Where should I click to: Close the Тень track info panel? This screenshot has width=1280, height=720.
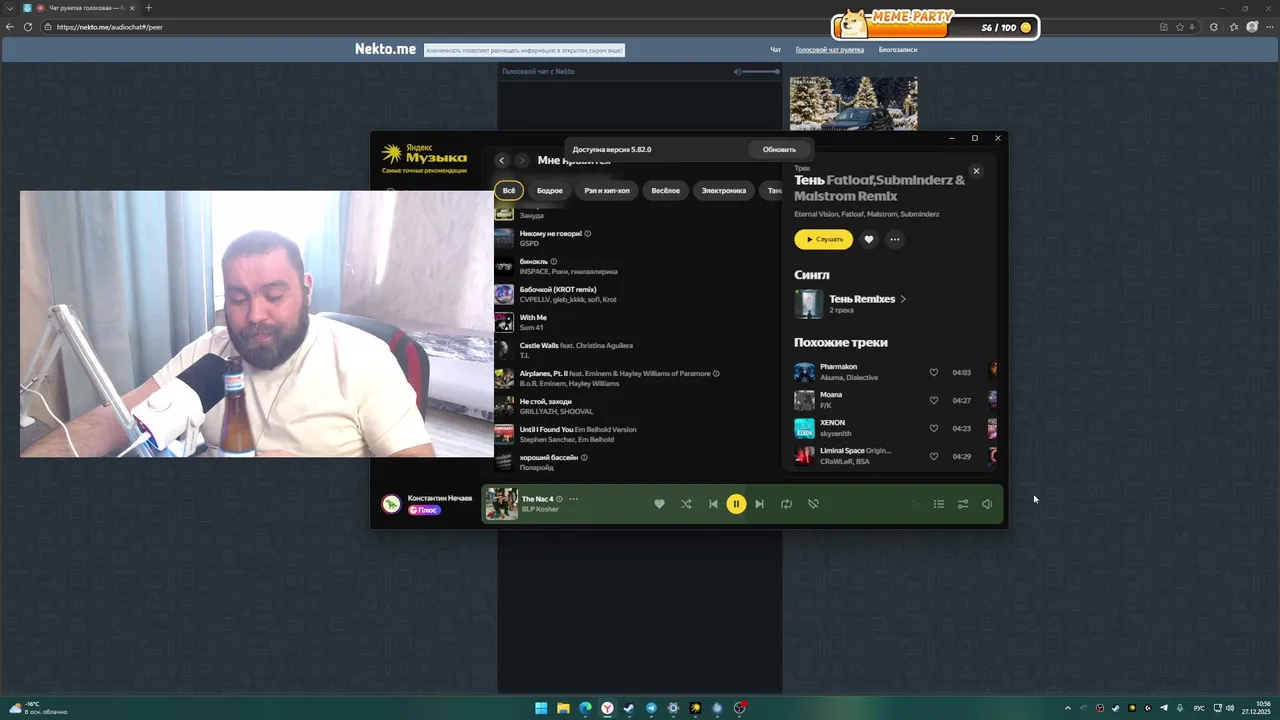977,171
